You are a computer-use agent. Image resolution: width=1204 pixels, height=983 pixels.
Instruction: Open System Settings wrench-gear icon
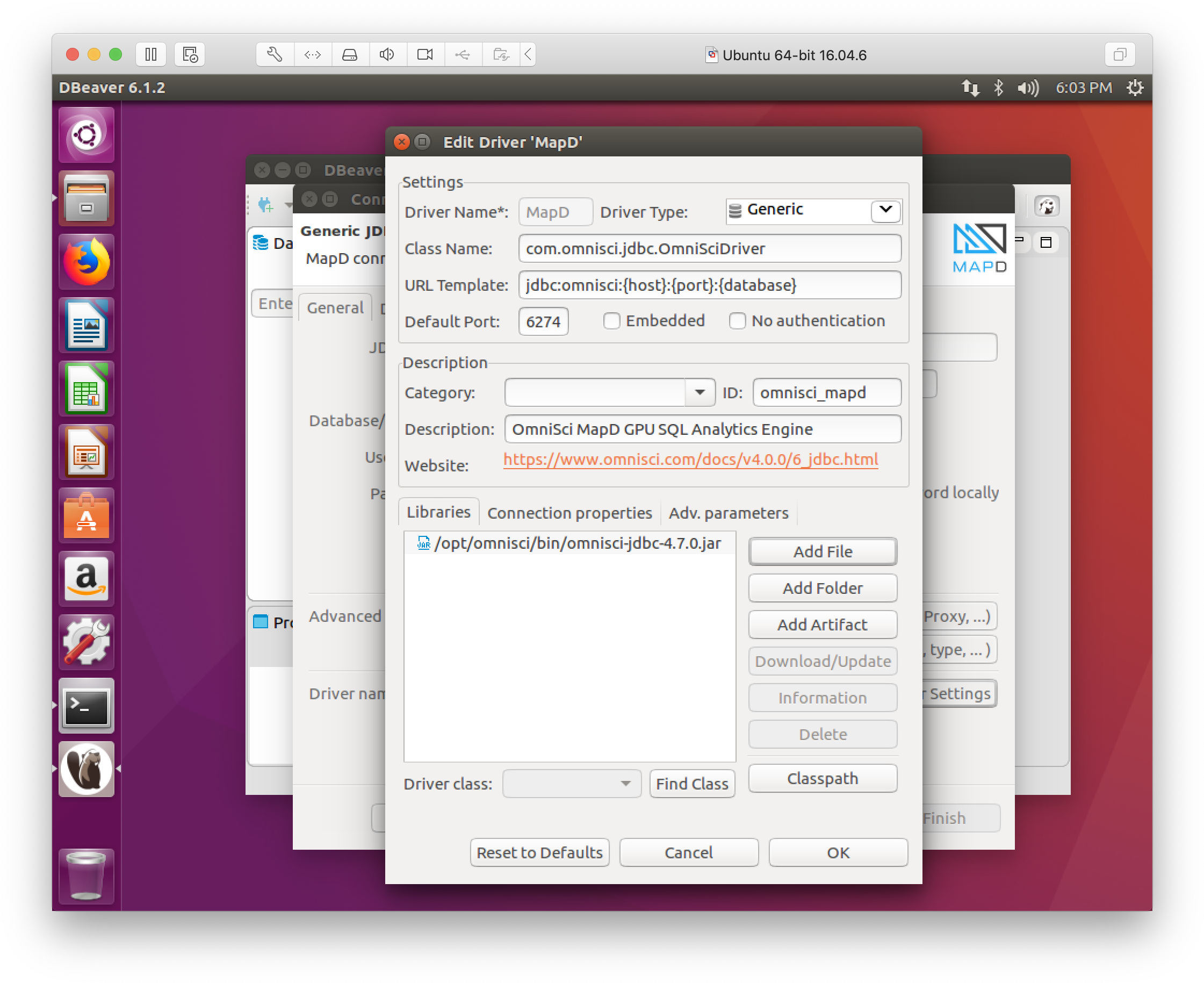(86, 643)
